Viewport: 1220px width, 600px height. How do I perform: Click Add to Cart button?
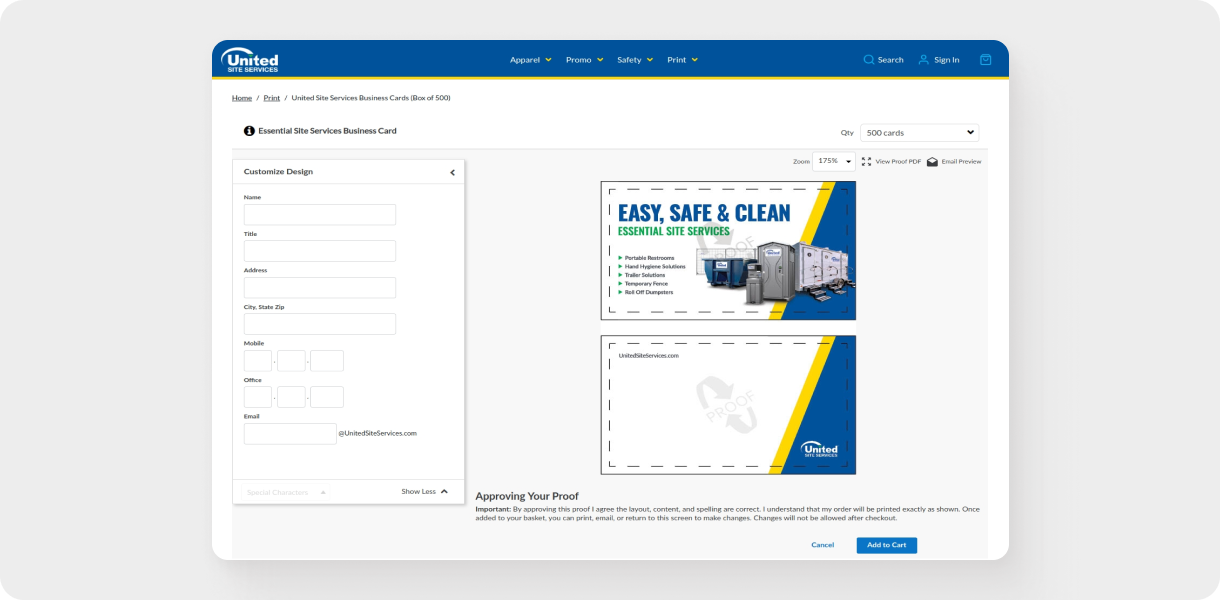coord(886,545)
